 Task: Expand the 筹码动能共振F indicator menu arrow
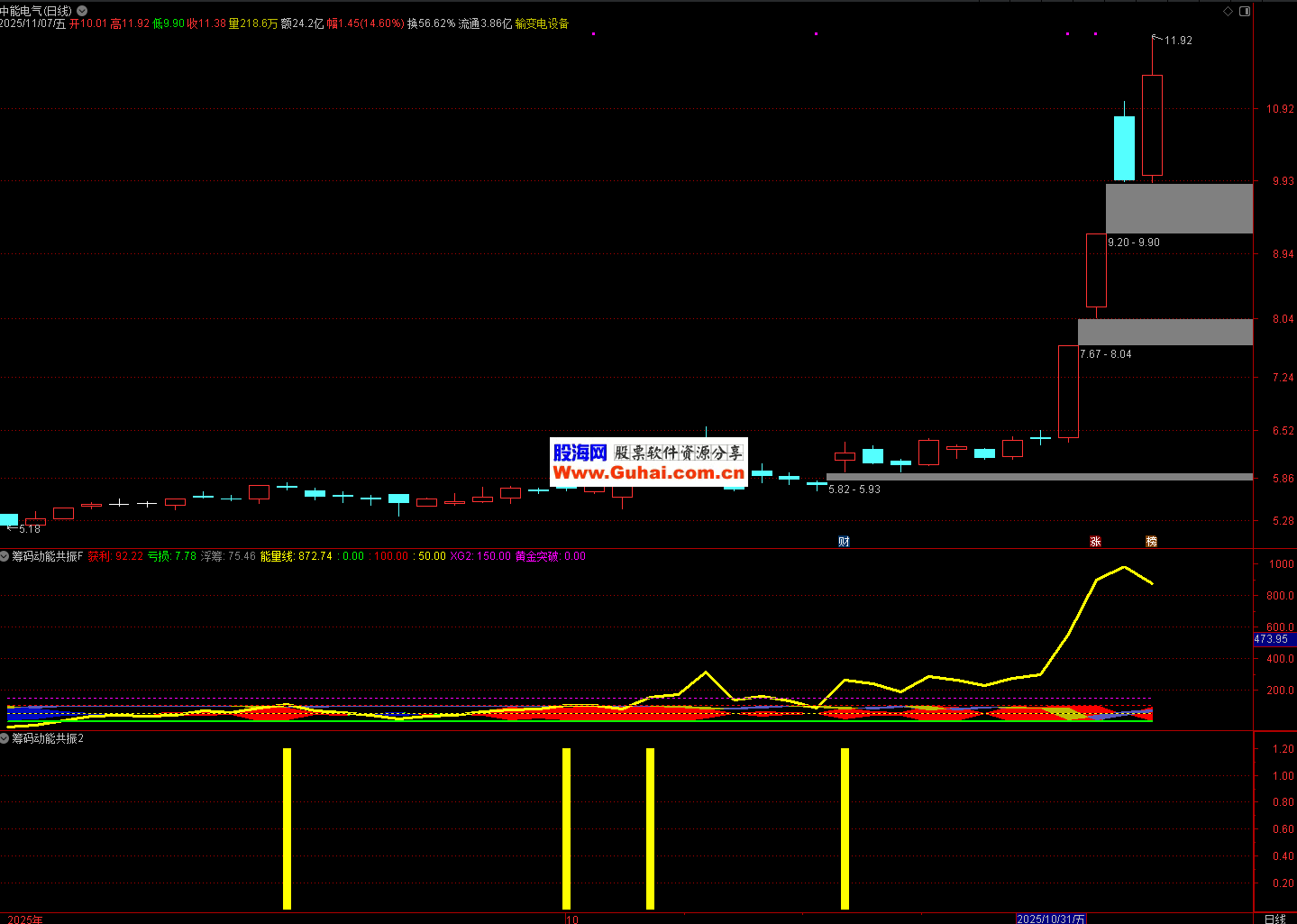click(x=5, y=556)
